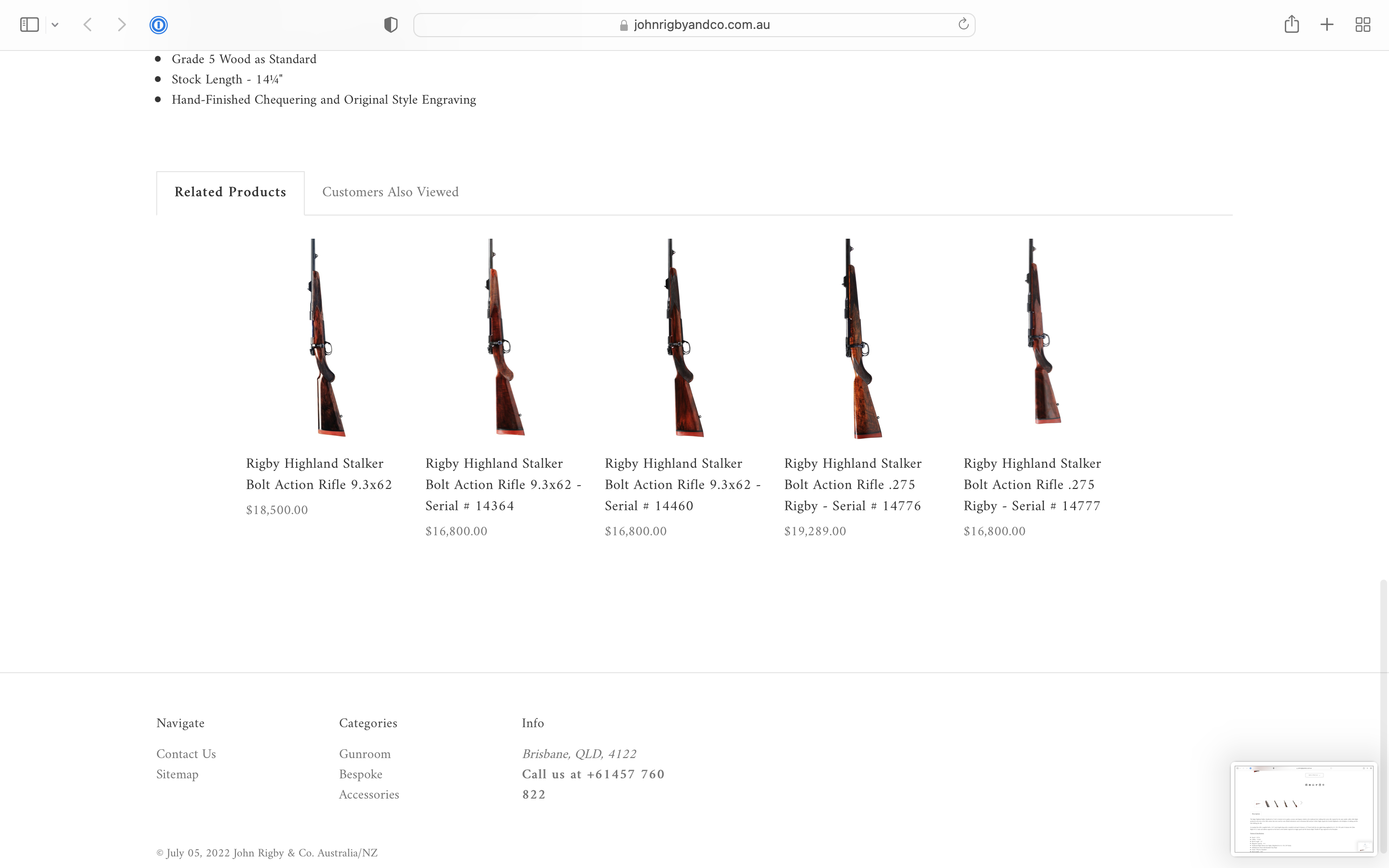Image resolution: width=1389 pixels, height=868 pixels.
Task: Show the tab overview grid
Action: coord(1362,25)
